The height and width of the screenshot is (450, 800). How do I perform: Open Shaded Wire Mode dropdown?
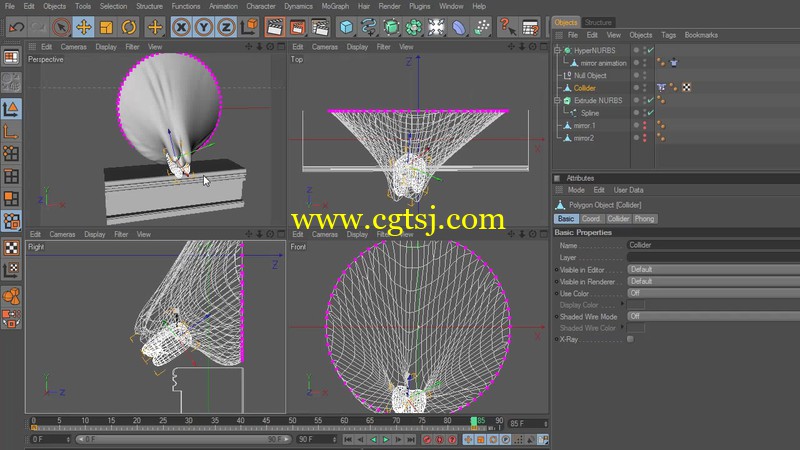point(713,316)
